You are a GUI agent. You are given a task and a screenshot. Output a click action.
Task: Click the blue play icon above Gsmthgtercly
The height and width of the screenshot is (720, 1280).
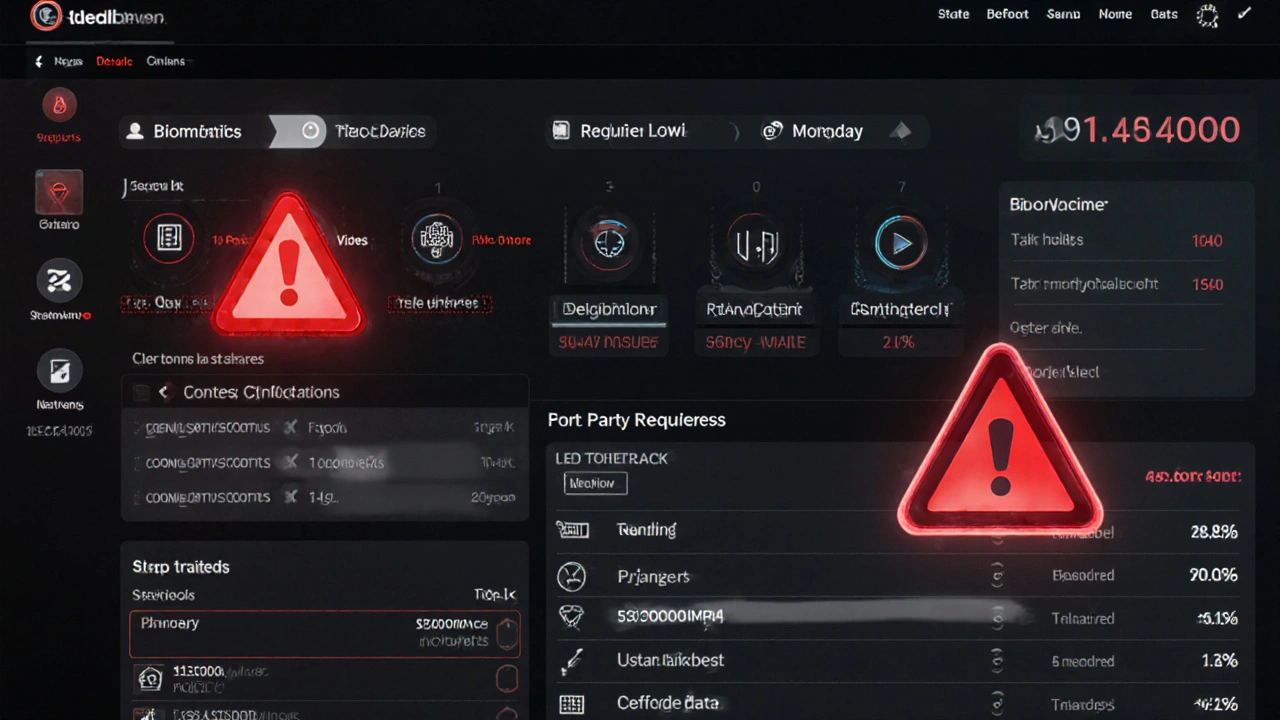tap(900, 243)
